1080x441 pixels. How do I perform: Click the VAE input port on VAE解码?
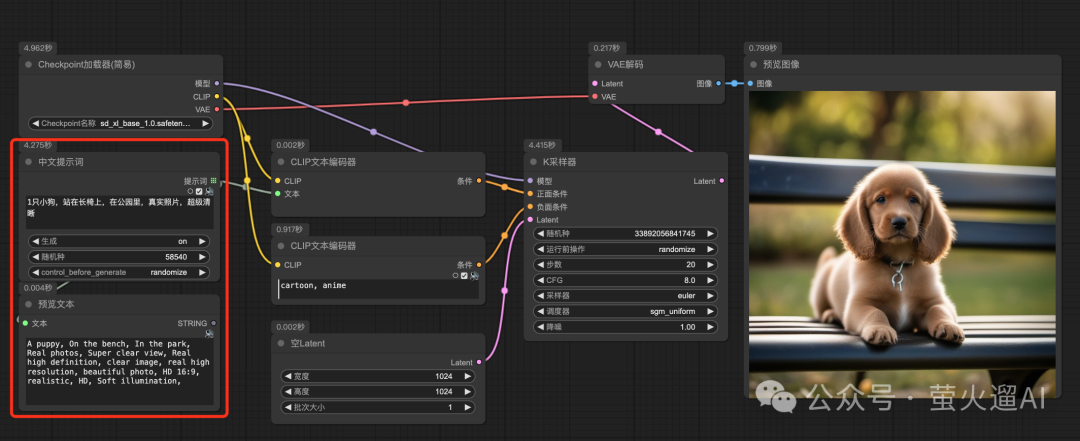(594, 96)
